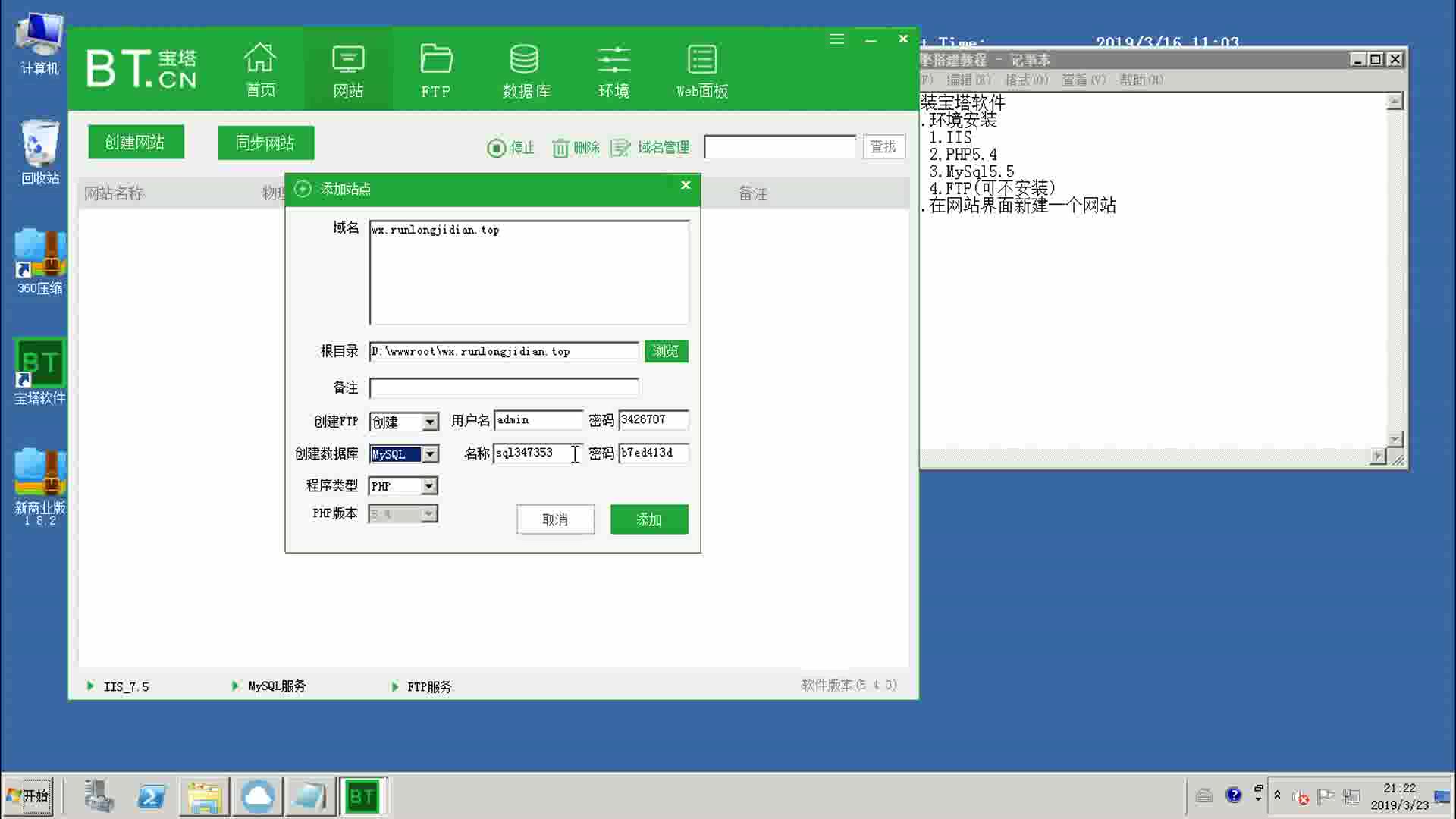
Task: Select the 网站 tab icon
Action: (x=348, y=71)
